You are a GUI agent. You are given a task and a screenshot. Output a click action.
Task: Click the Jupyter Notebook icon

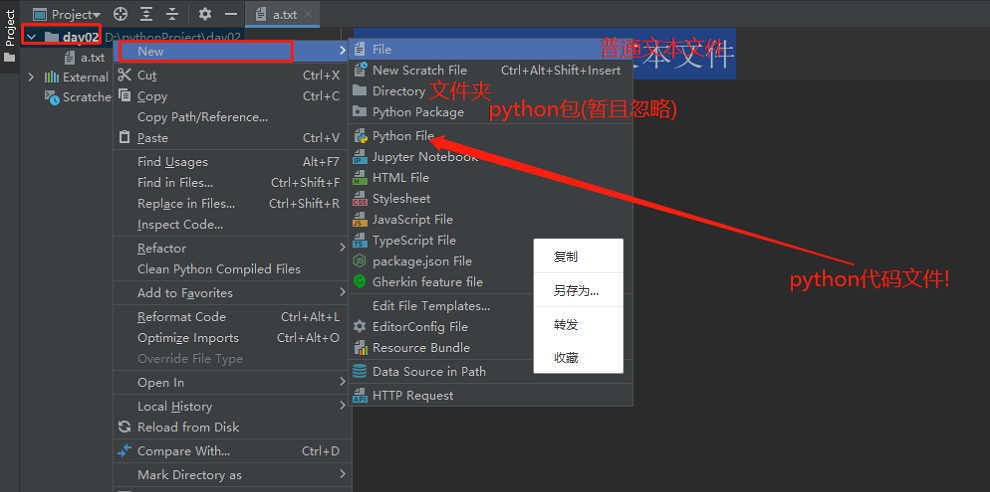[x=359, y=157]
